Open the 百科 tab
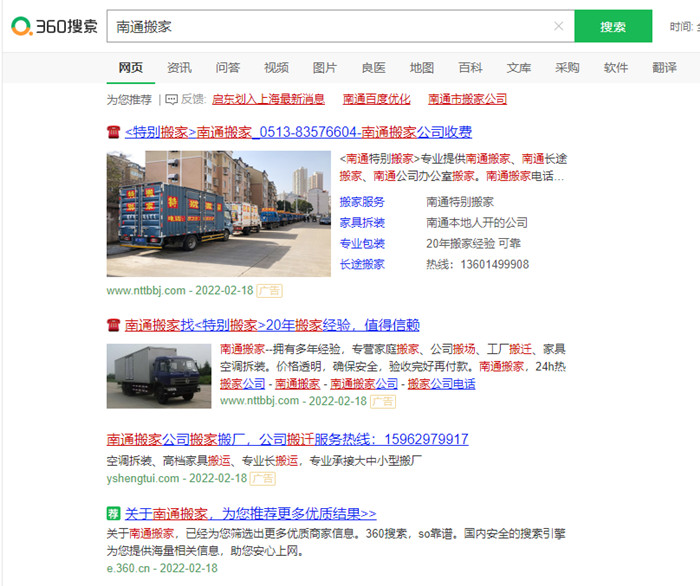 coord(470,68)
